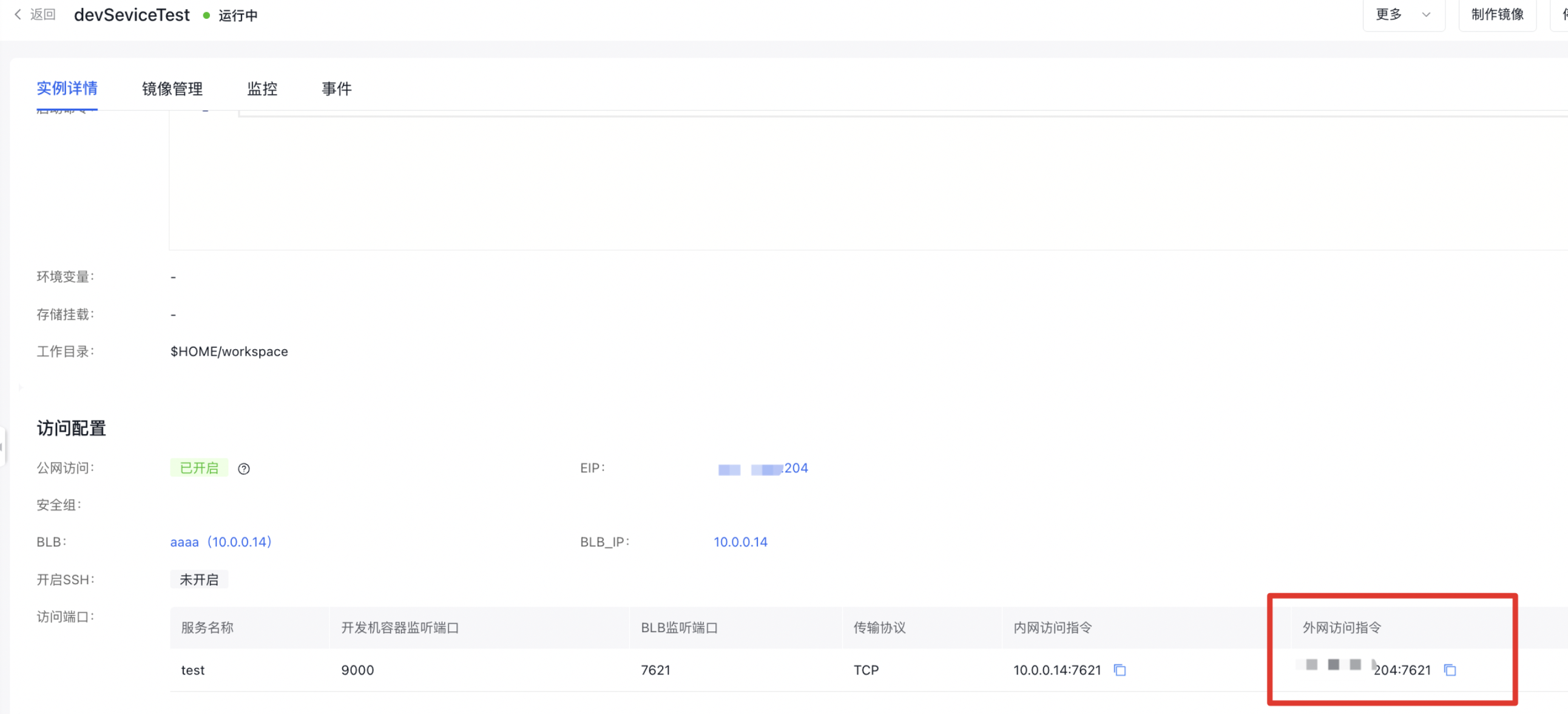
Task: Click the back arrow next to 返回
Action: (x=18, y=14)
